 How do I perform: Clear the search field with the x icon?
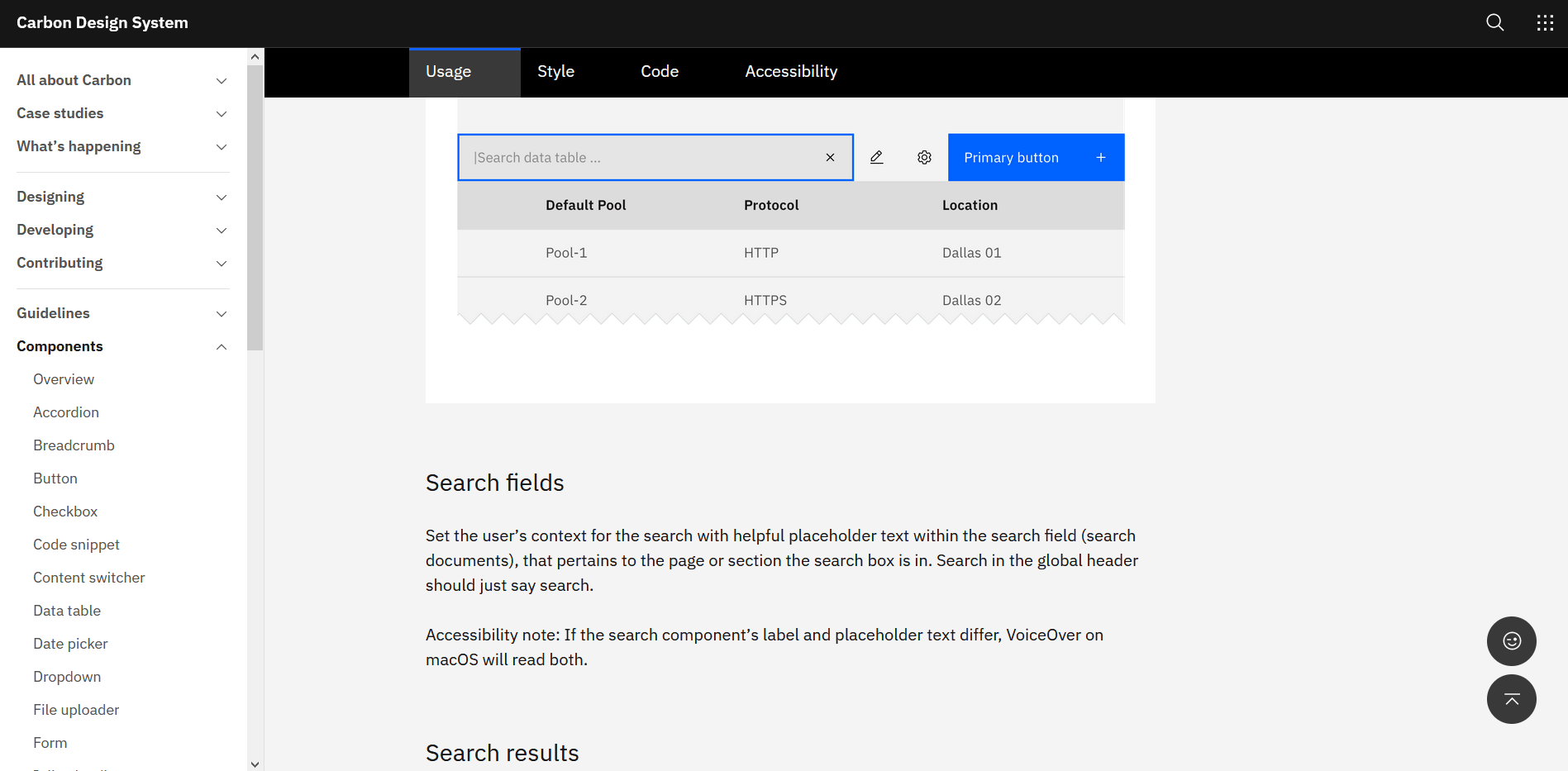830,157
